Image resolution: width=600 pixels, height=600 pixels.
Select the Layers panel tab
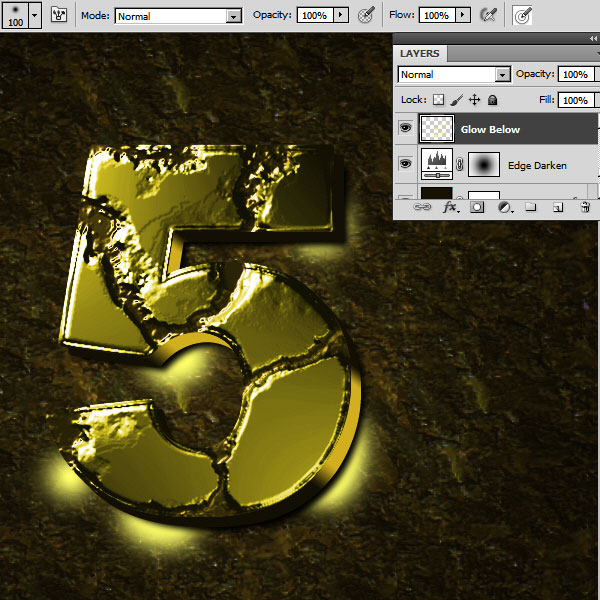[x=419, y=53]
